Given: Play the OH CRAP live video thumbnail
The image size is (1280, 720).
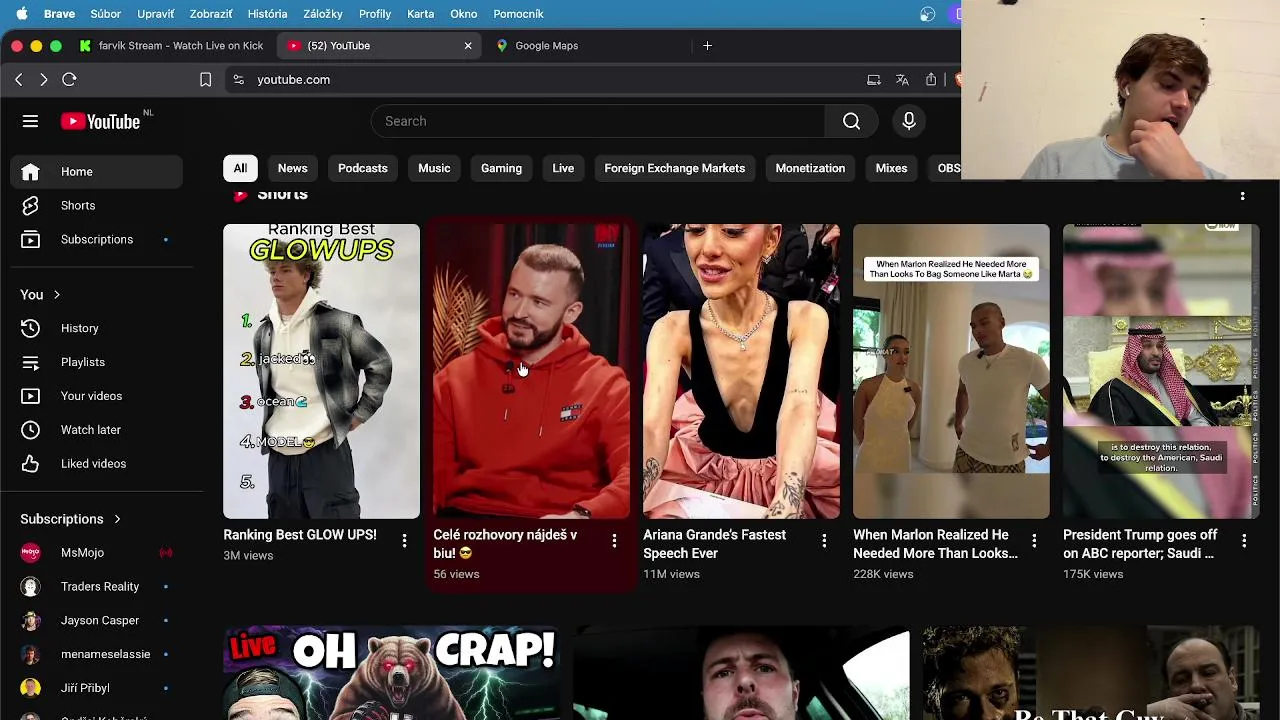Looking at the screenshot, I should click(391, 673).
